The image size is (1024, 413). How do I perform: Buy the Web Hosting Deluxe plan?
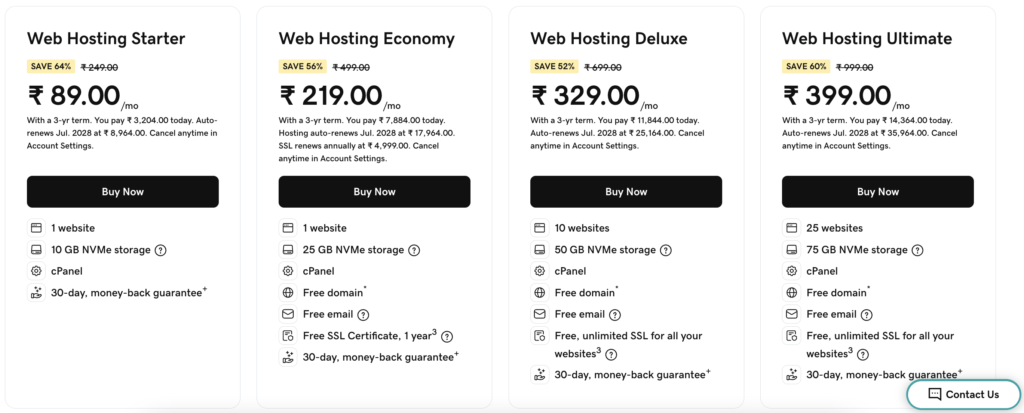coord(626,192)
